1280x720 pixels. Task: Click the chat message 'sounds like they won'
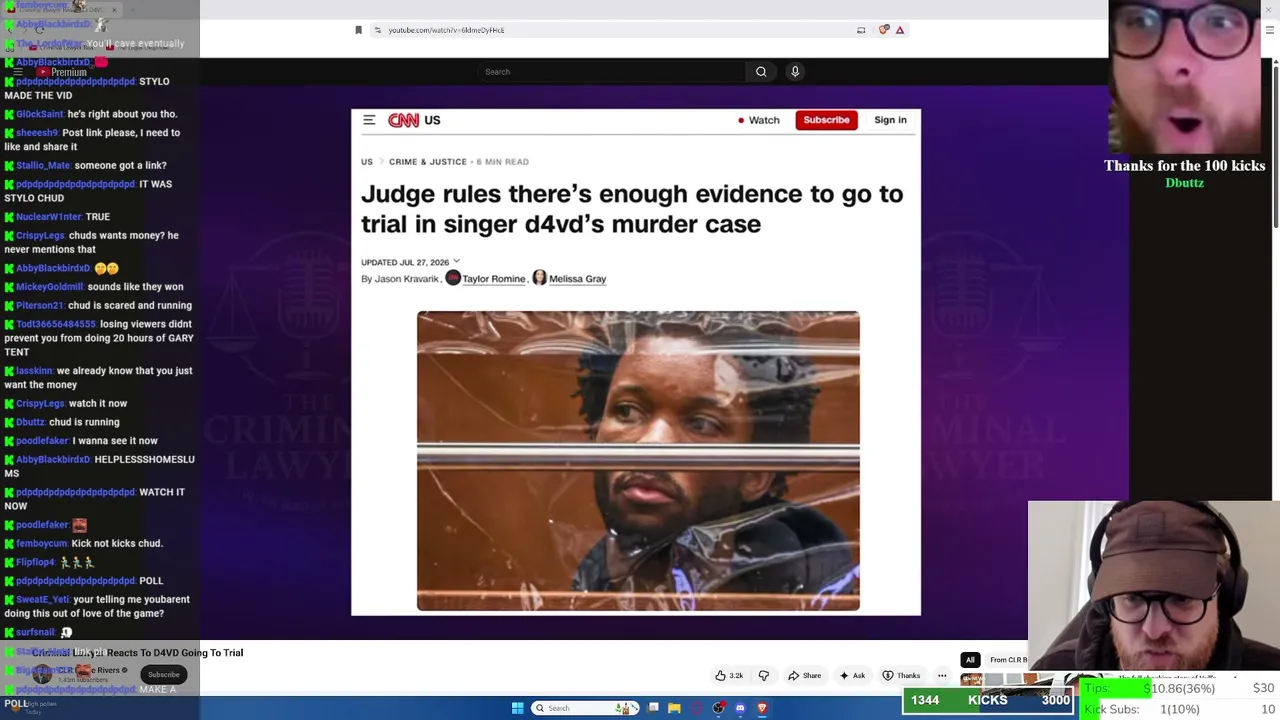tap(135, 287)
